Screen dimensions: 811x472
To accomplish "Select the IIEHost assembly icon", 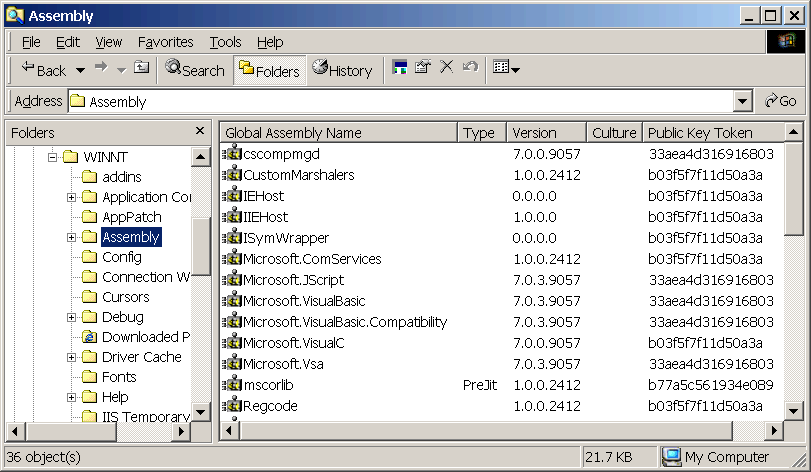I will pos(232,216).
